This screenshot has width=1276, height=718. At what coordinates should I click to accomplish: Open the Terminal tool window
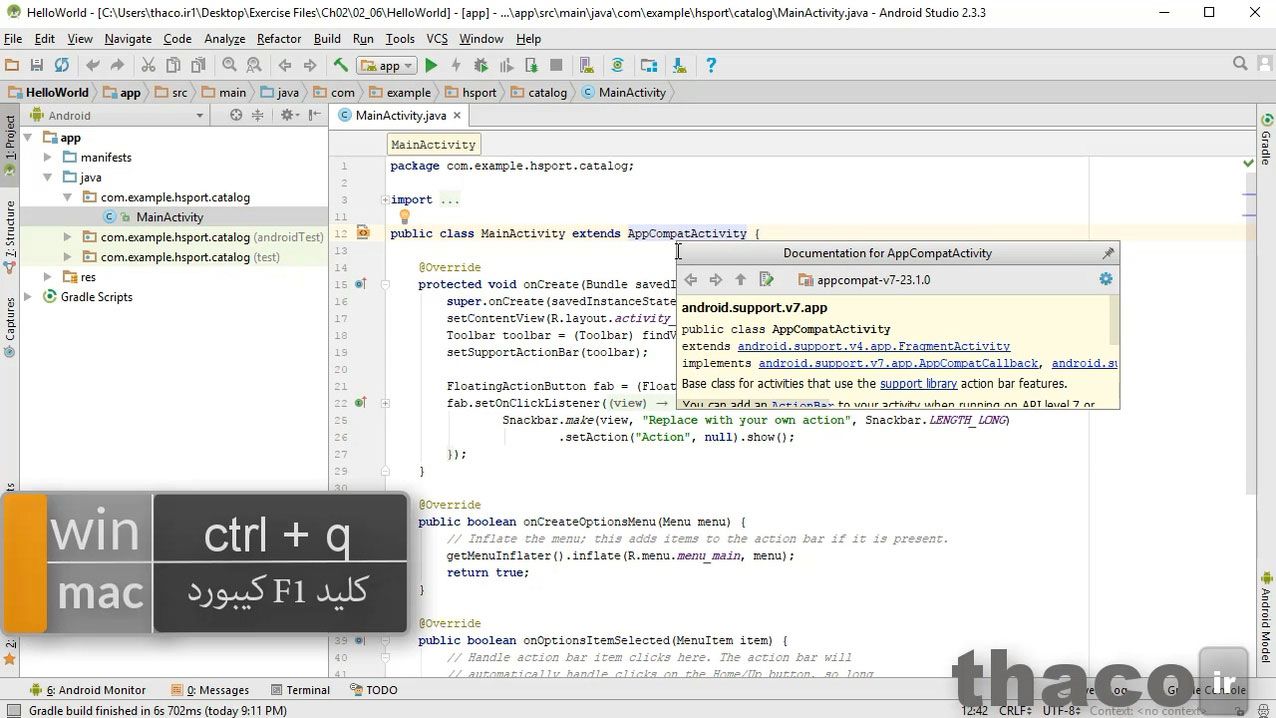pos(298,690)
